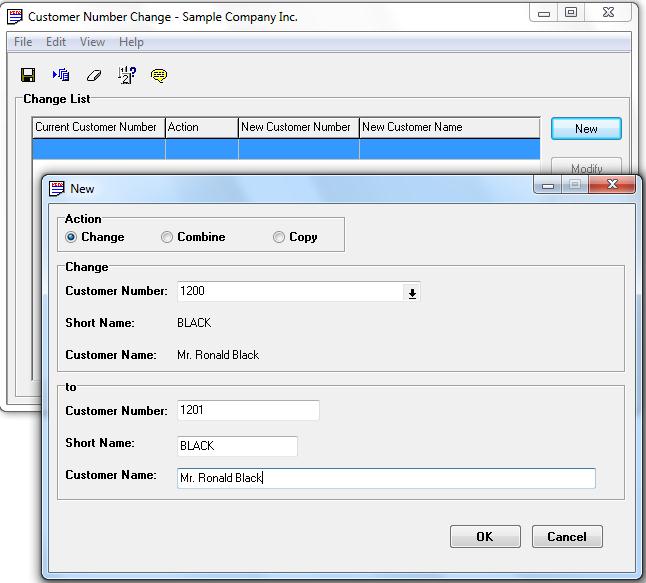
Task: Click the Action column header
Action: 202,127
